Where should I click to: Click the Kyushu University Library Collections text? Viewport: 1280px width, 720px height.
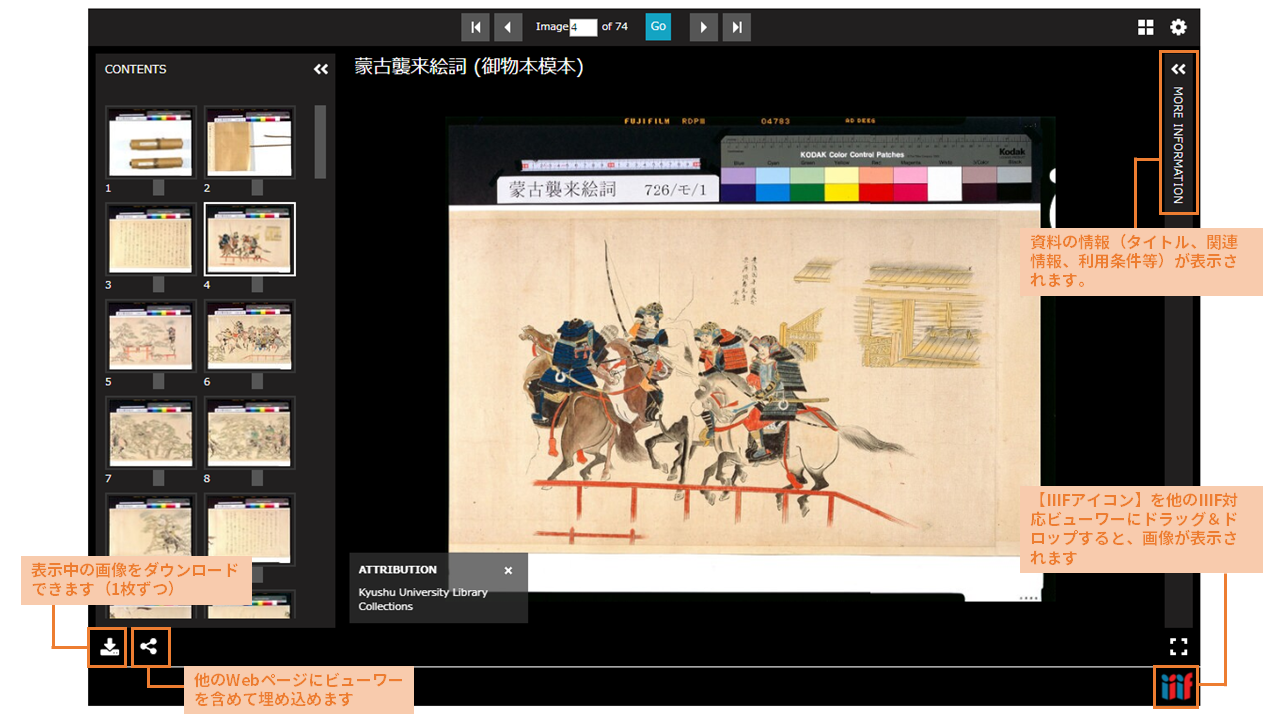point(423,599)
